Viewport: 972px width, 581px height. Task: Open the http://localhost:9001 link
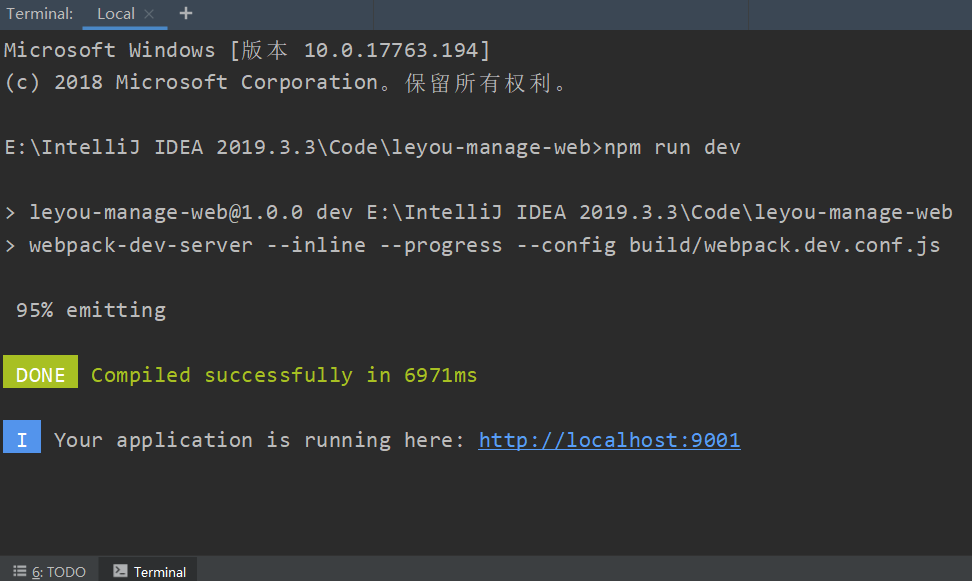(x=609, y=440)
